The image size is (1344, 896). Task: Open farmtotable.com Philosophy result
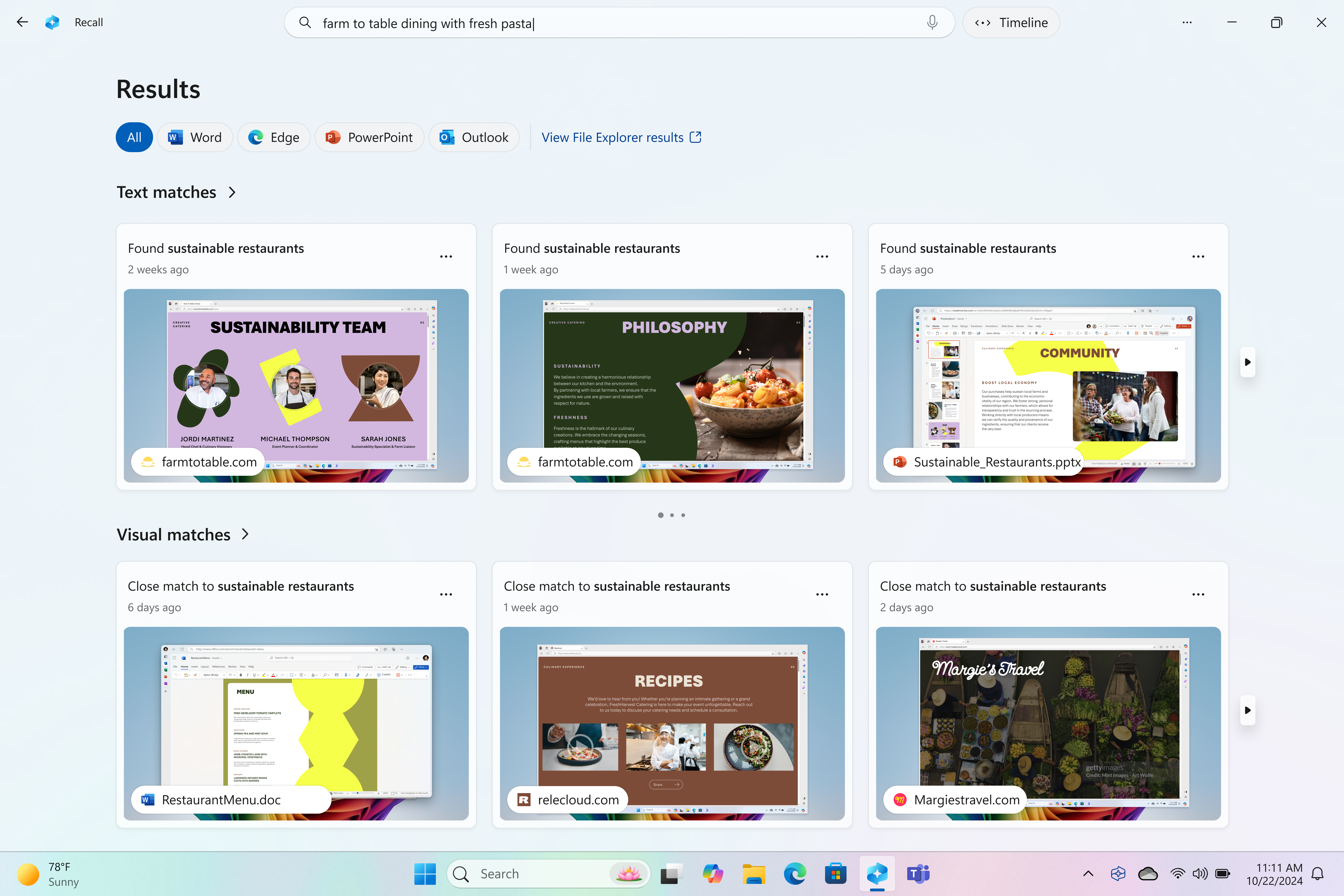(x=672, y=385)
